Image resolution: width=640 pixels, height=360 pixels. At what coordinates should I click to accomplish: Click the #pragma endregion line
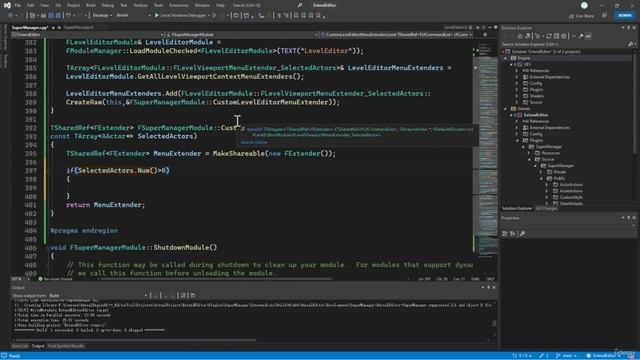point(84,231)
